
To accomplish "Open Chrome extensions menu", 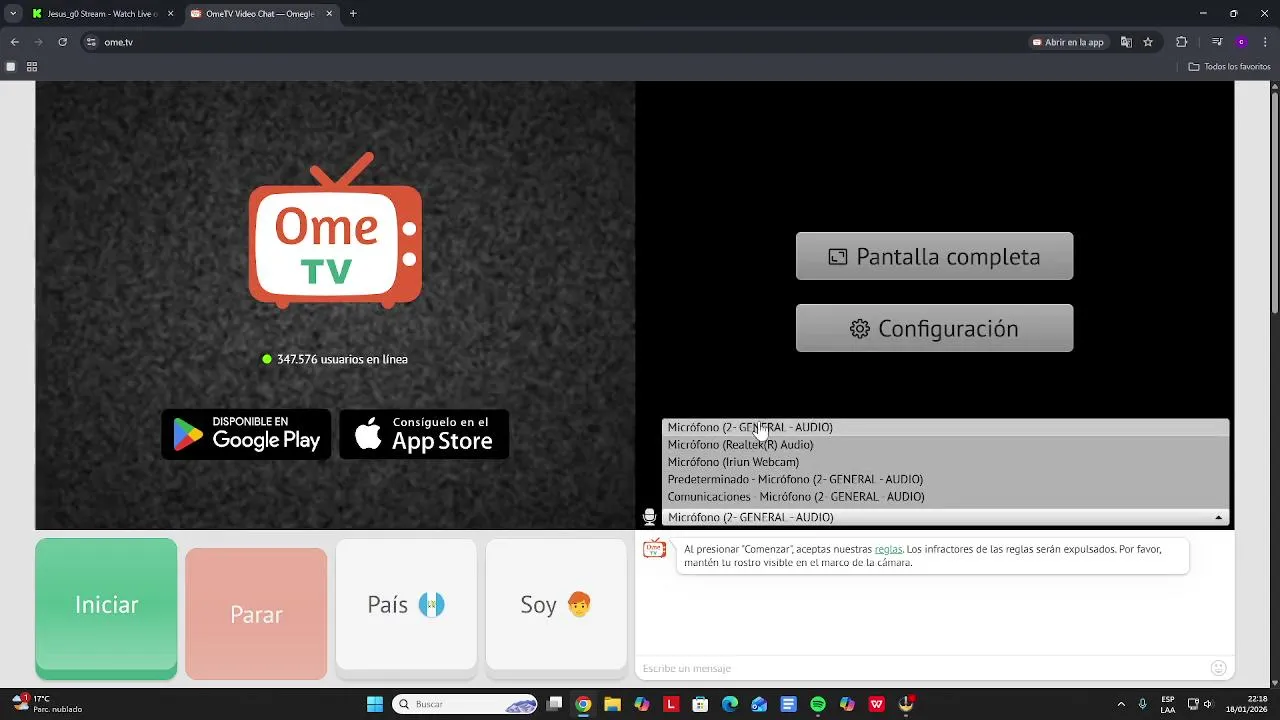I will (x=1182, y=42).
